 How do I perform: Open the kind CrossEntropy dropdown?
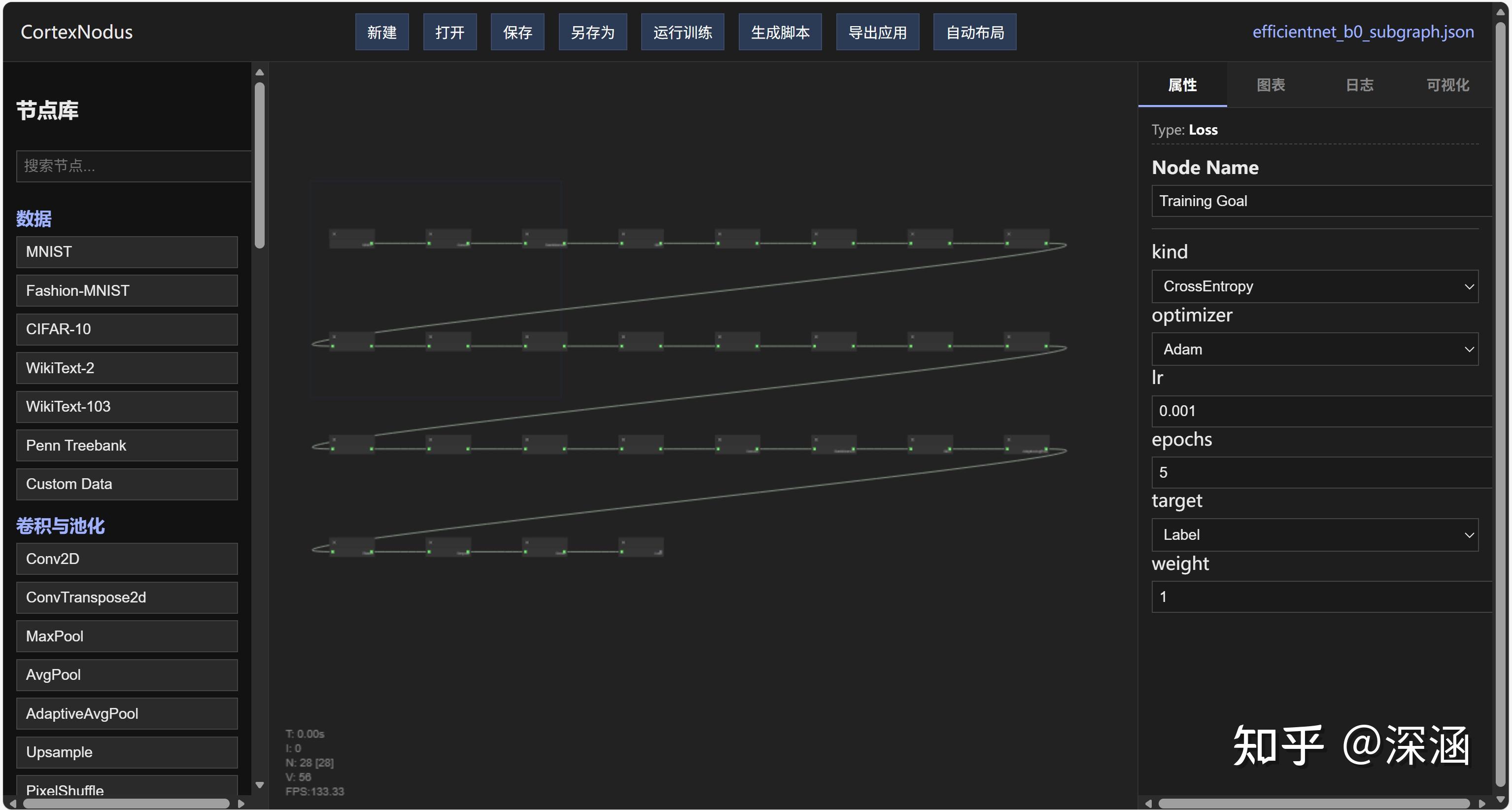[1314, 286]
